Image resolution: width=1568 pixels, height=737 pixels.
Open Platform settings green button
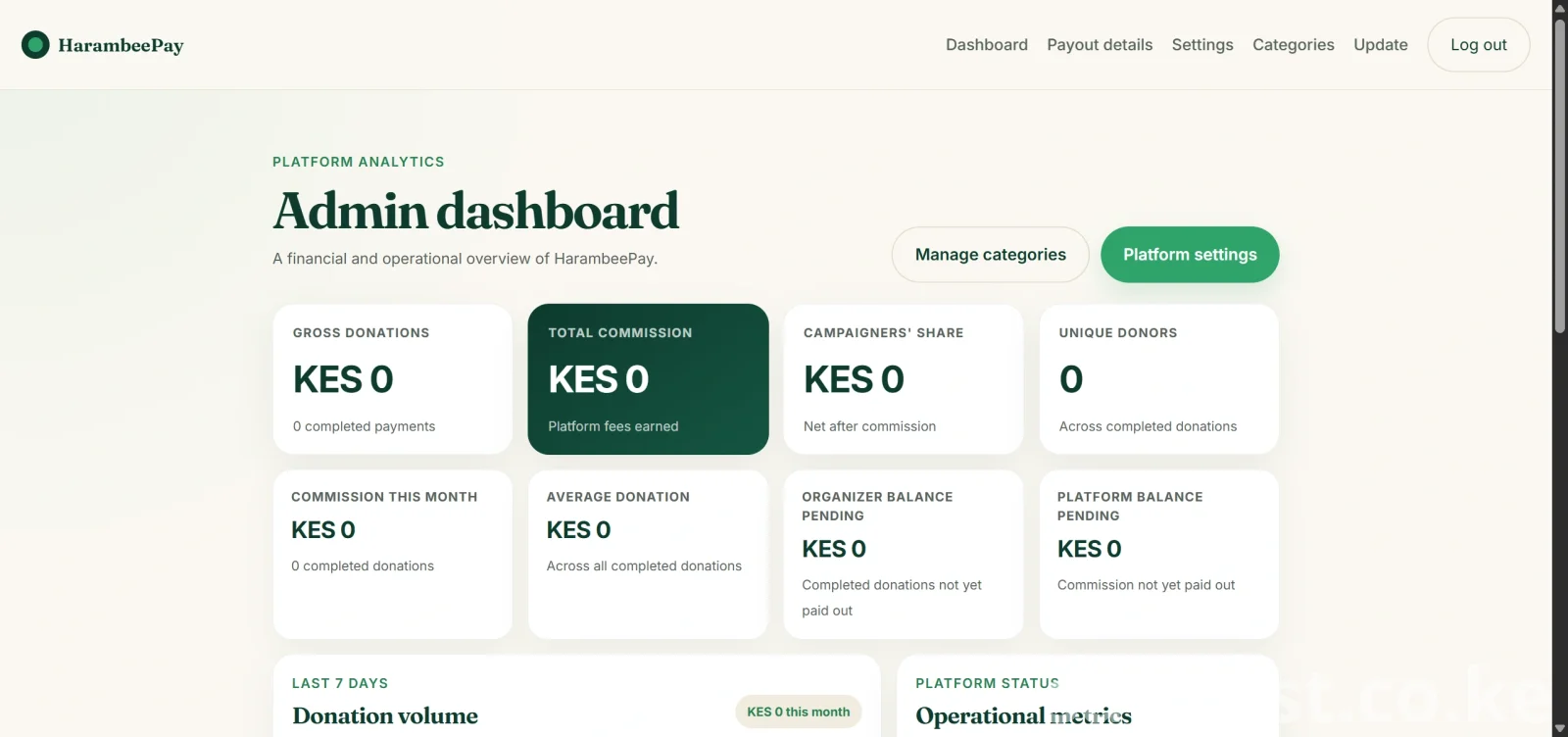point(1190,255)
